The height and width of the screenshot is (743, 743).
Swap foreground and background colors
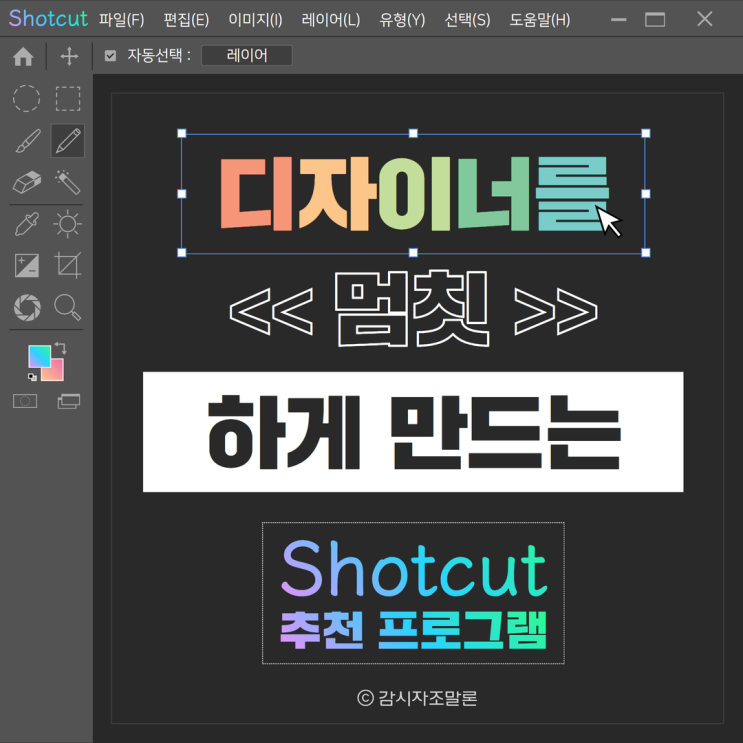[60, 348]
